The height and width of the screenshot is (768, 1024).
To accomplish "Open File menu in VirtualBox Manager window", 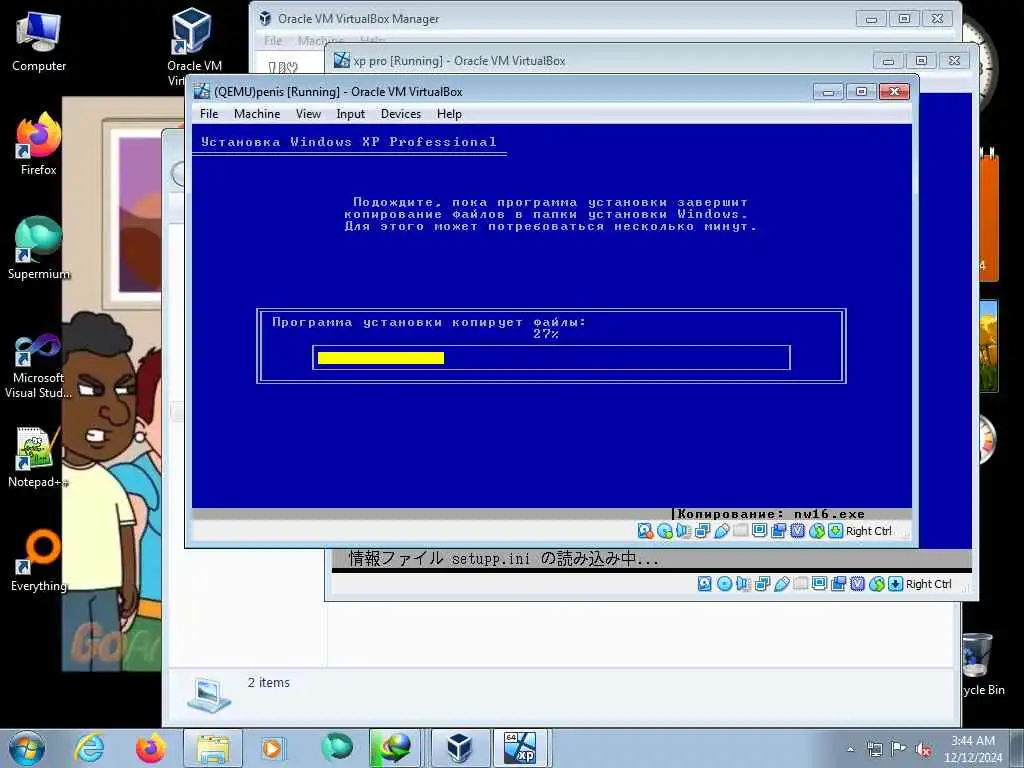I will (x=273, y=40).
